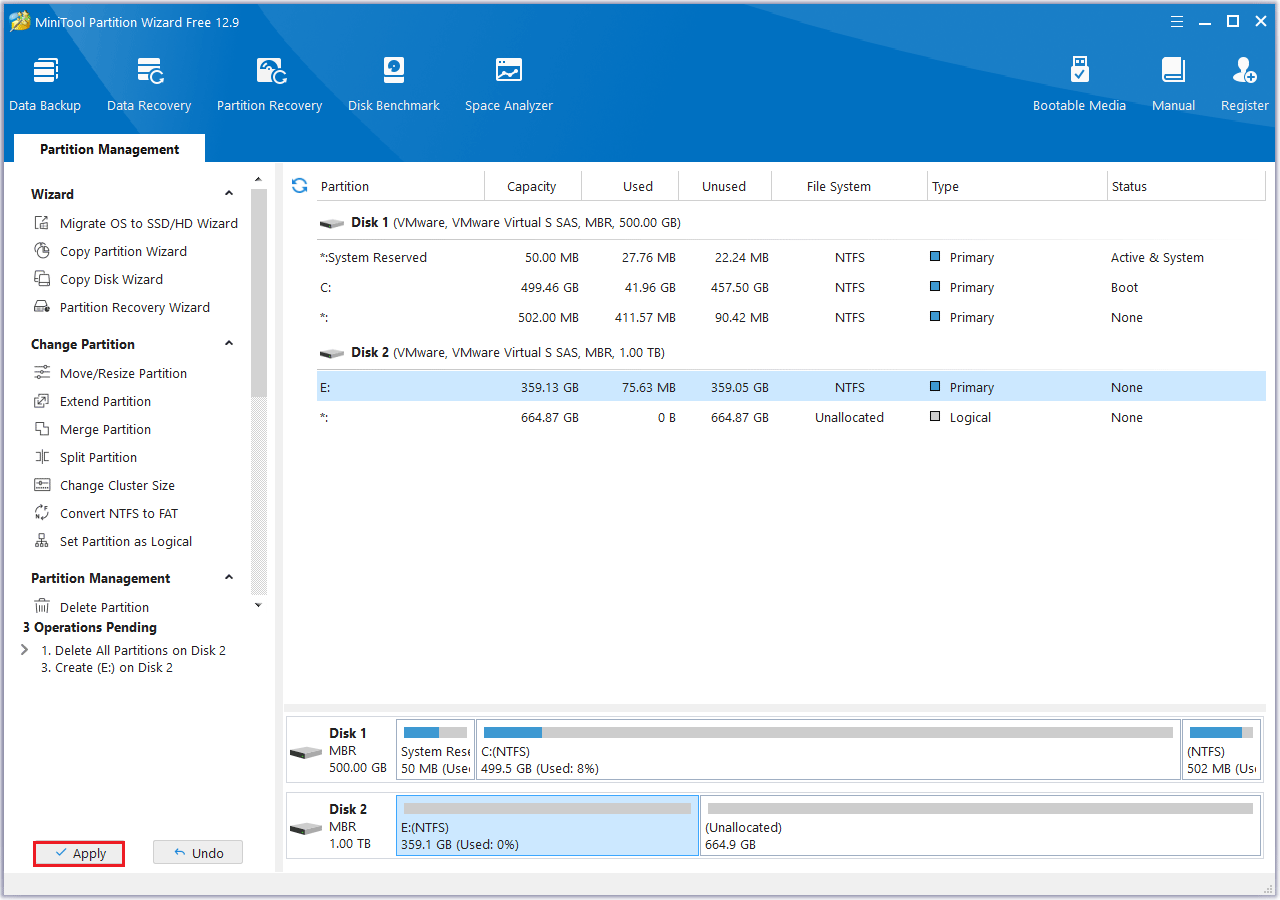The height and width of the screenshot is (900, 1280).
Task: Select the 502.00 MB partition row
Action: (791, 317)
